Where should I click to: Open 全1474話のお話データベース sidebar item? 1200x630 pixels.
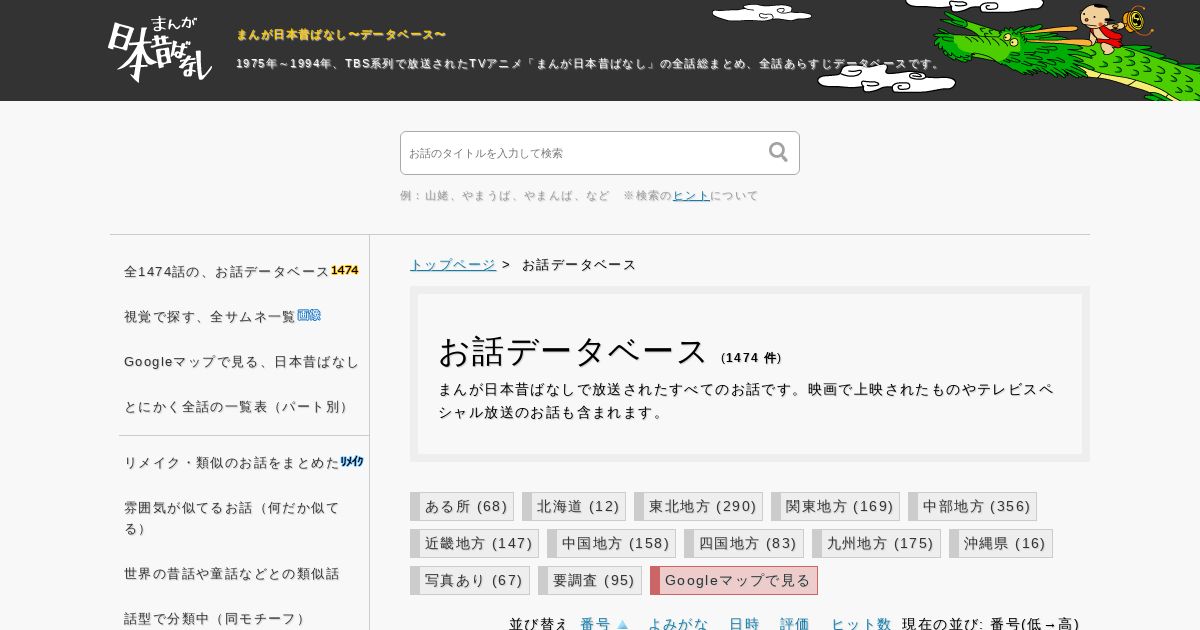[x=227, y=272]
